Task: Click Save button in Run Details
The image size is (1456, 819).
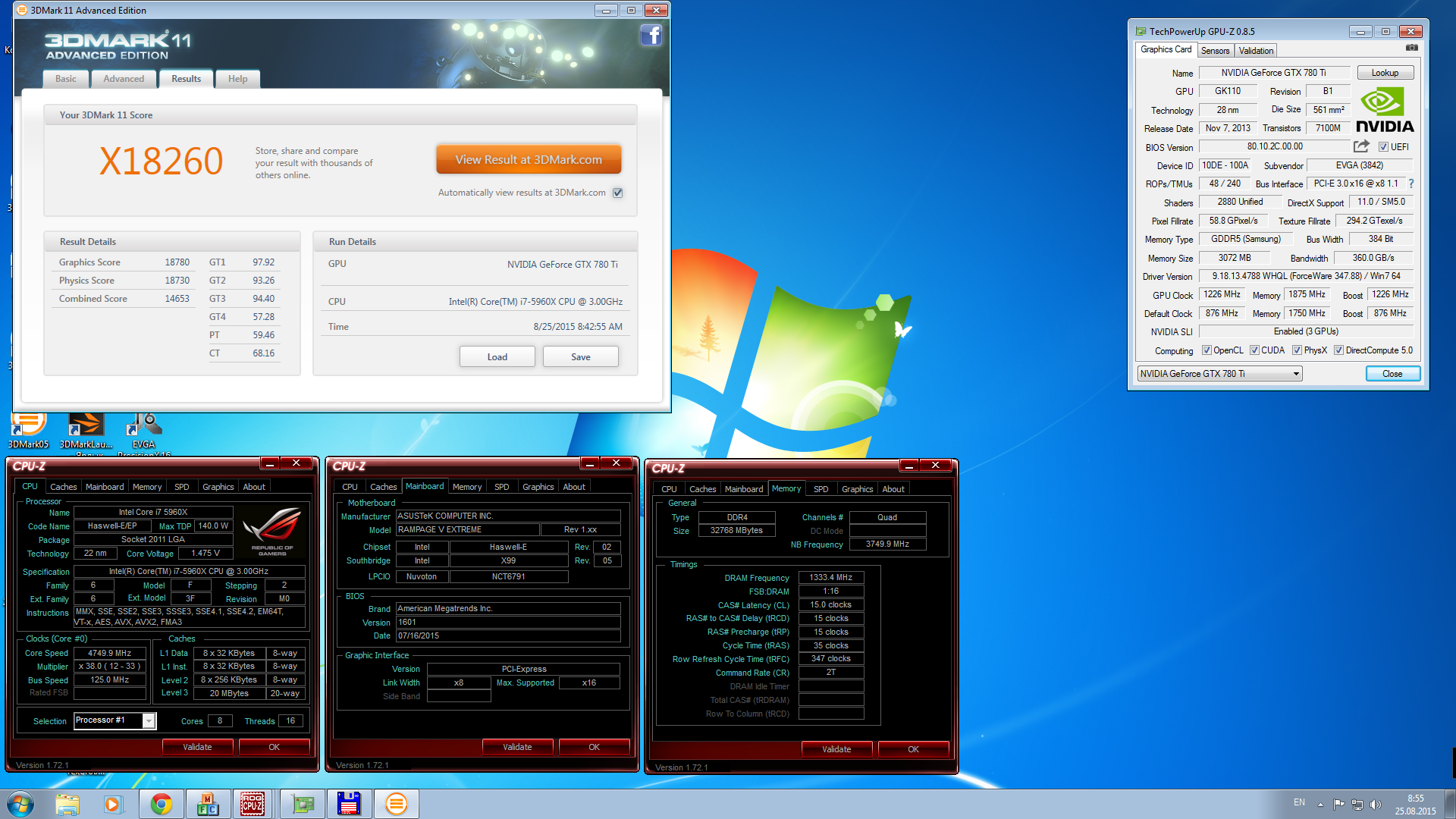Action: coord(581,357)
